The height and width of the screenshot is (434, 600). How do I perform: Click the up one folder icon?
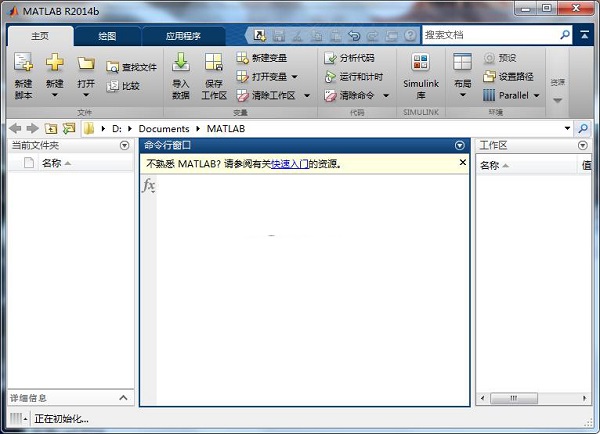tap(51, 129)
